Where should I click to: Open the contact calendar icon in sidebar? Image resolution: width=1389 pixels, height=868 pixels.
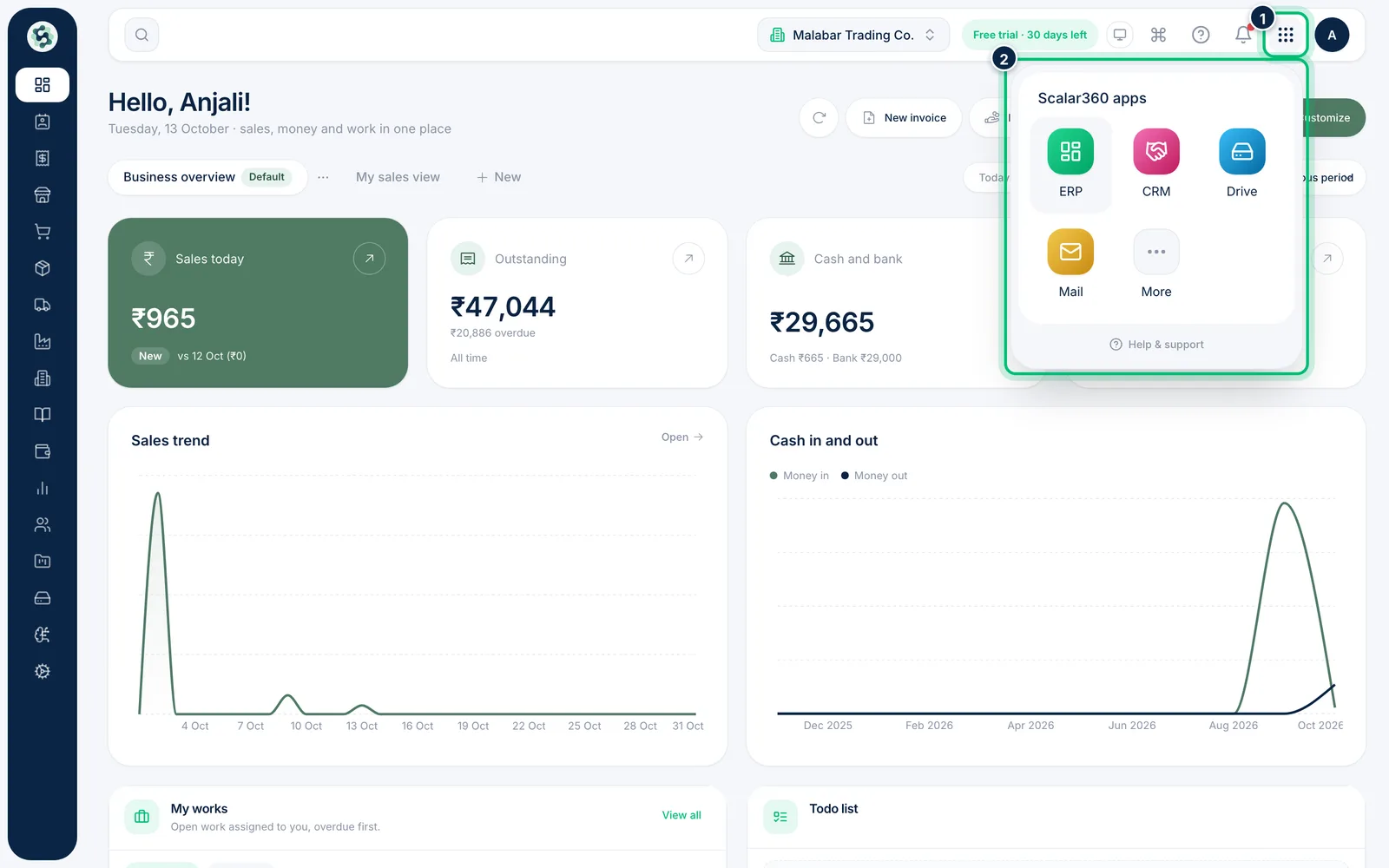[x=42, y=122]
